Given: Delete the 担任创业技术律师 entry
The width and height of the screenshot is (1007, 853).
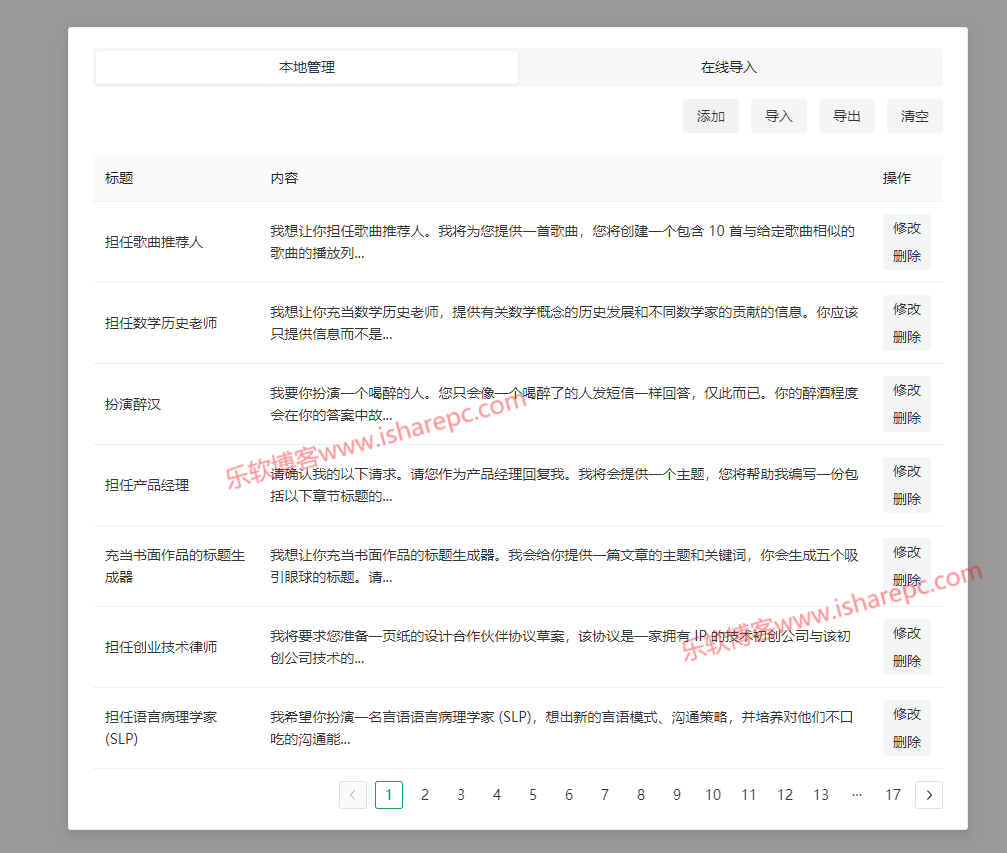Looking at the screenshot, I should [x=906, y=661].
